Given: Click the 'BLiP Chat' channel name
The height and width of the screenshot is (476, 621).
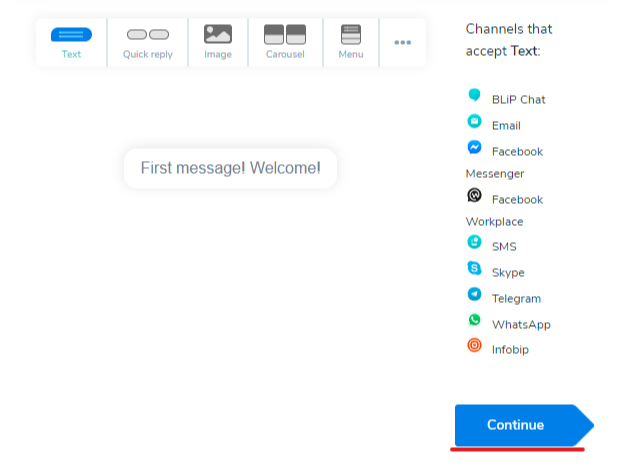Looking at the screenshot, I should point(518,100).
